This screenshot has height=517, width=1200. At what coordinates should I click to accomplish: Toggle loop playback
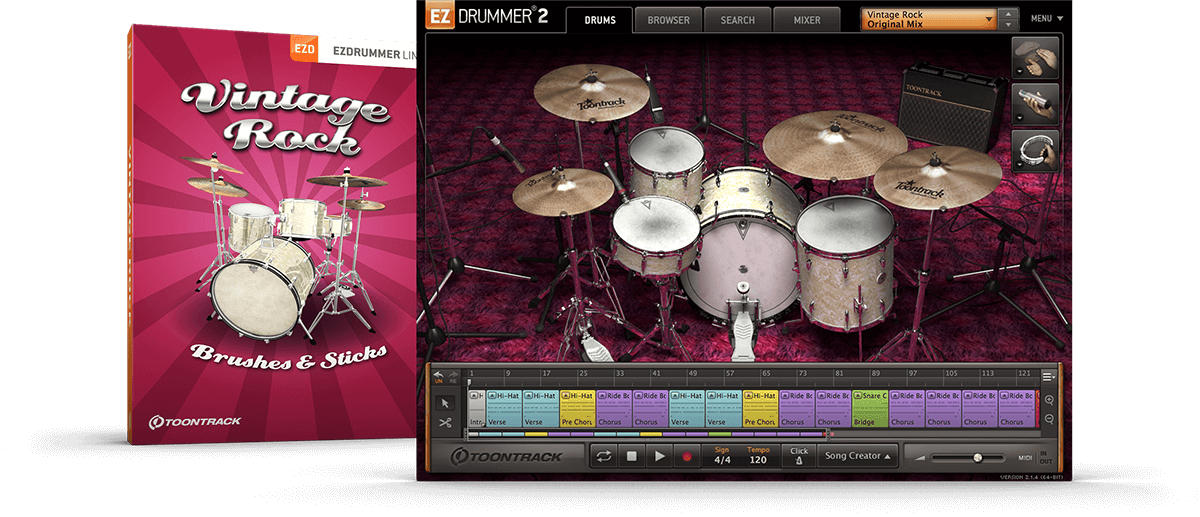click(x=604, y=456)
